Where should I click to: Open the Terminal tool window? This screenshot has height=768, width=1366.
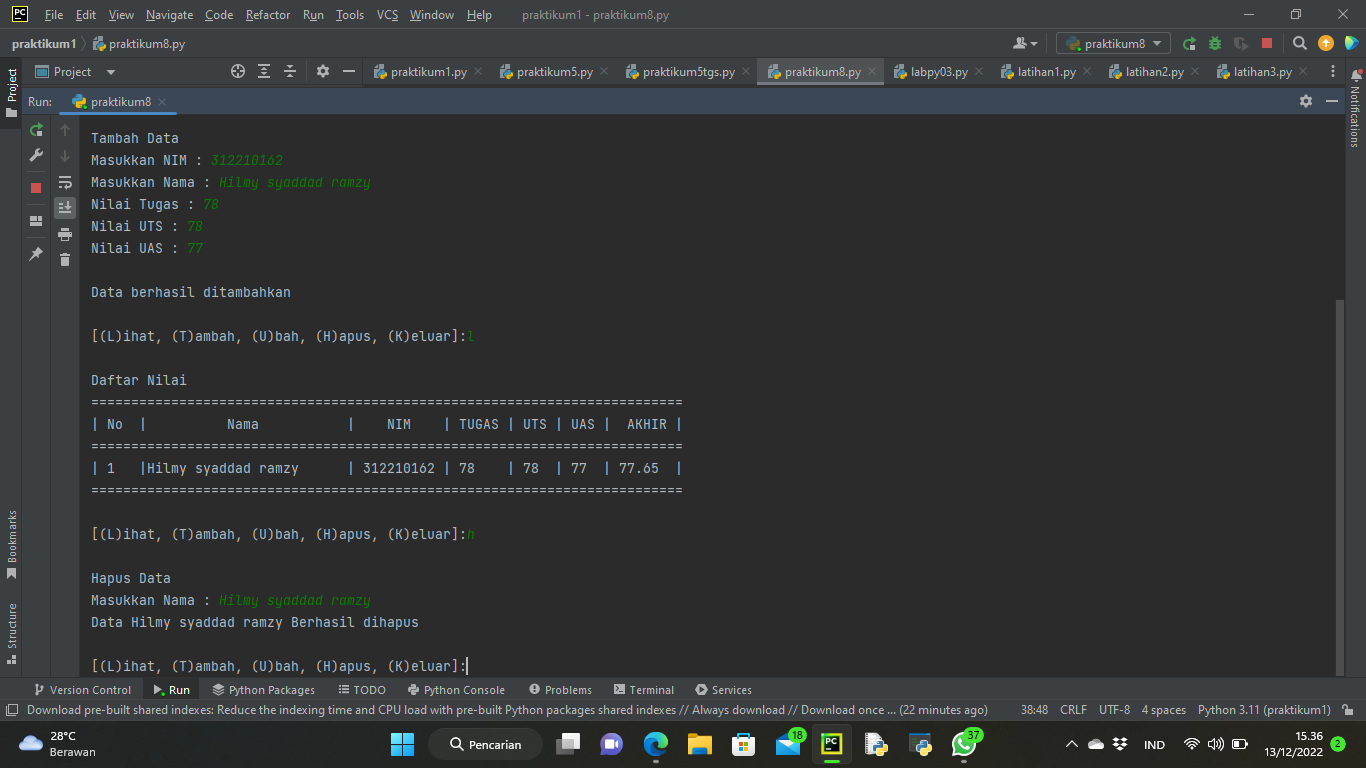pos(644,689)
